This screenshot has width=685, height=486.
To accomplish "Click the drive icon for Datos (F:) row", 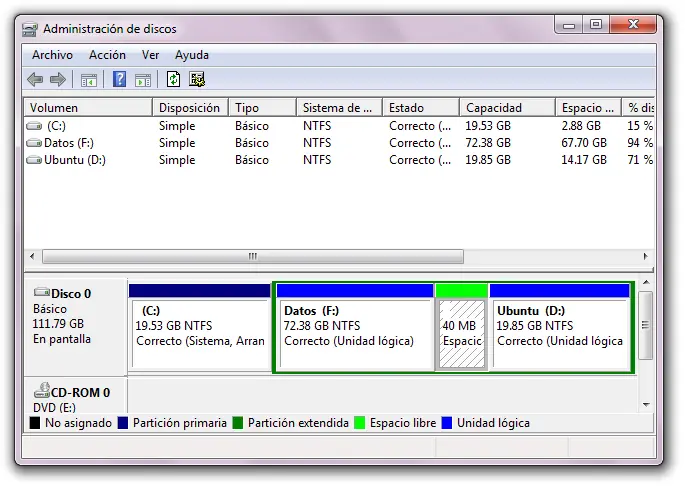I will pos(34,143).
